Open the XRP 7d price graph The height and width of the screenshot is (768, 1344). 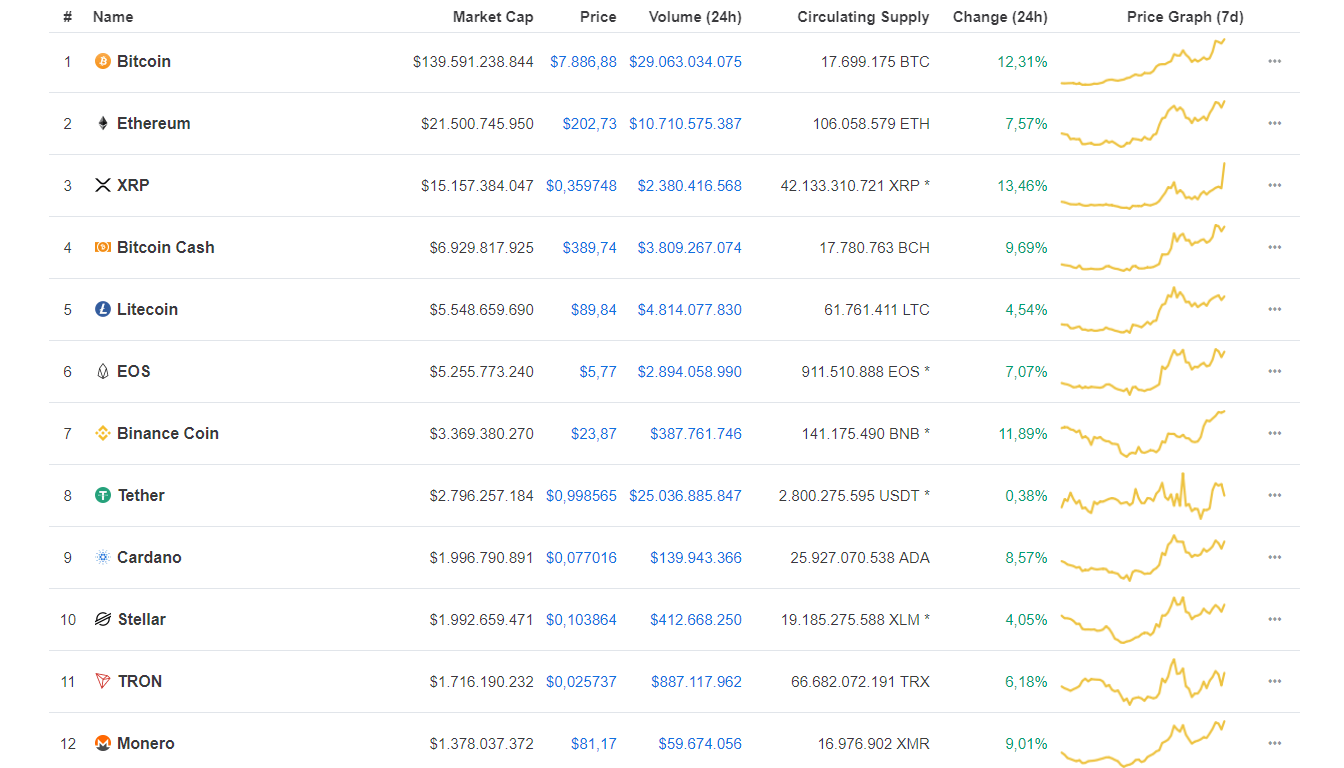(x=1143, y=186)
